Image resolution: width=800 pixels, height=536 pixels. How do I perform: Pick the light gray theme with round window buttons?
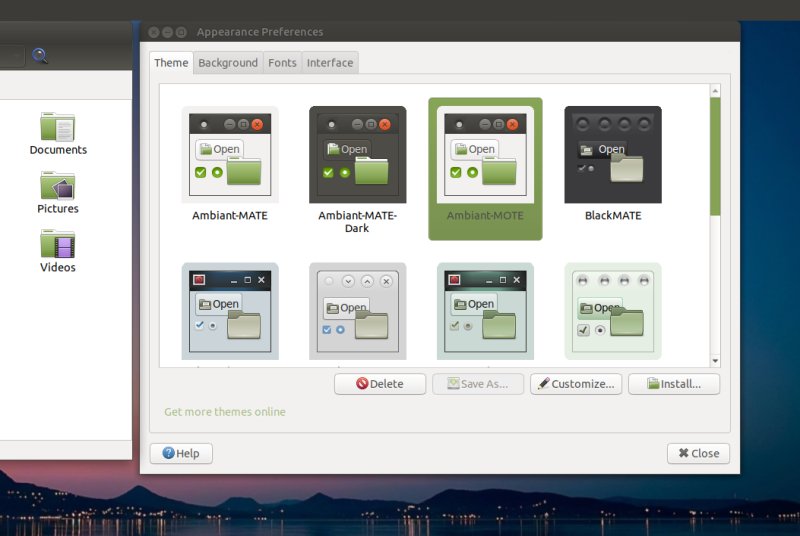[x=358, y=311]
